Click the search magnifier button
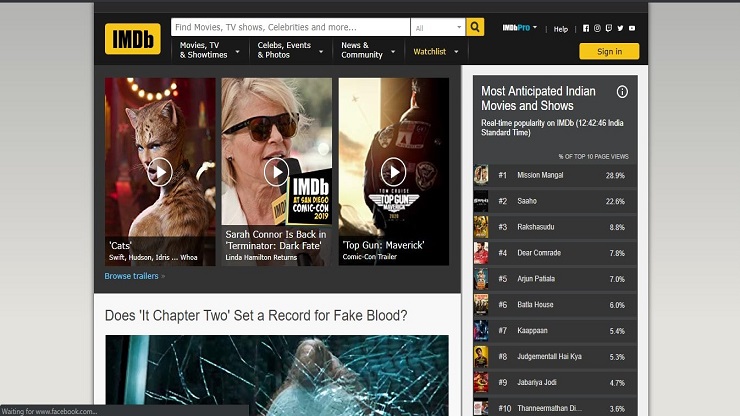Viewport: 740px width, 416px height. (x=475, y=27)
